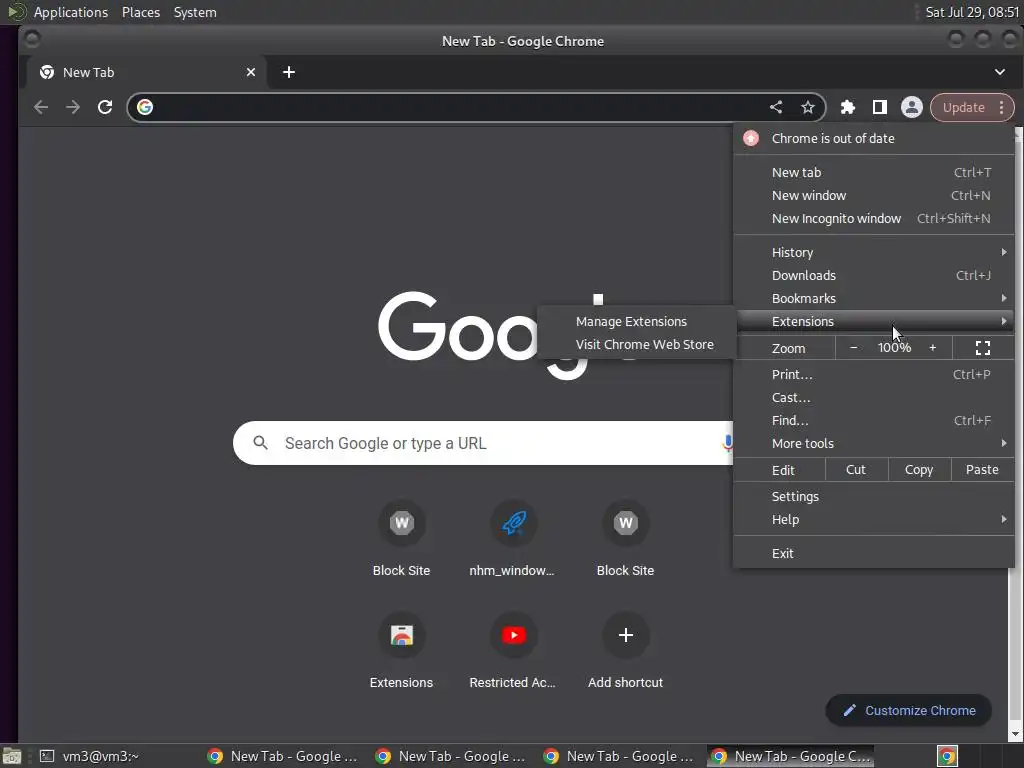Expand the Bookmarks submenu
The image size is (1024, 768).
click(x=874, y=298)
